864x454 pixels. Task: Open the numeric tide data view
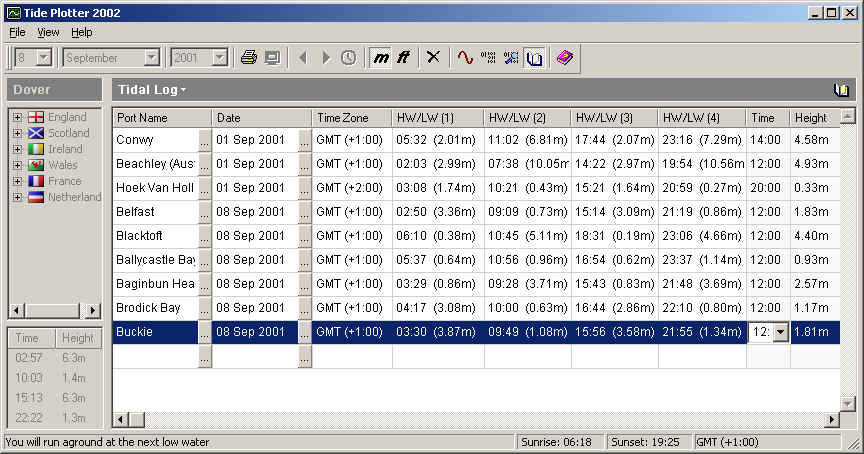coord(488,57)
